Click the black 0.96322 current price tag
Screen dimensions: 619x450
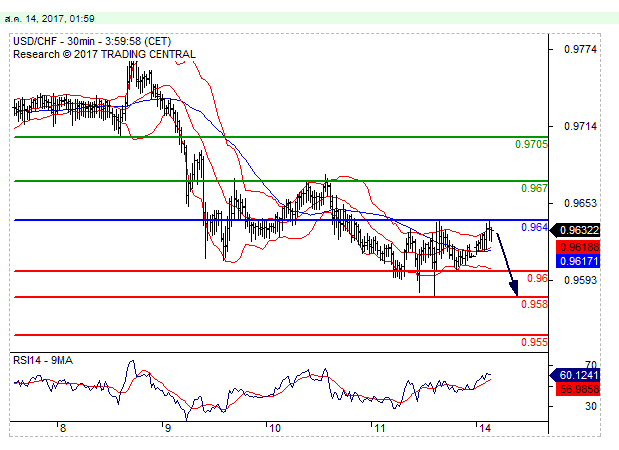click(576, 230)
